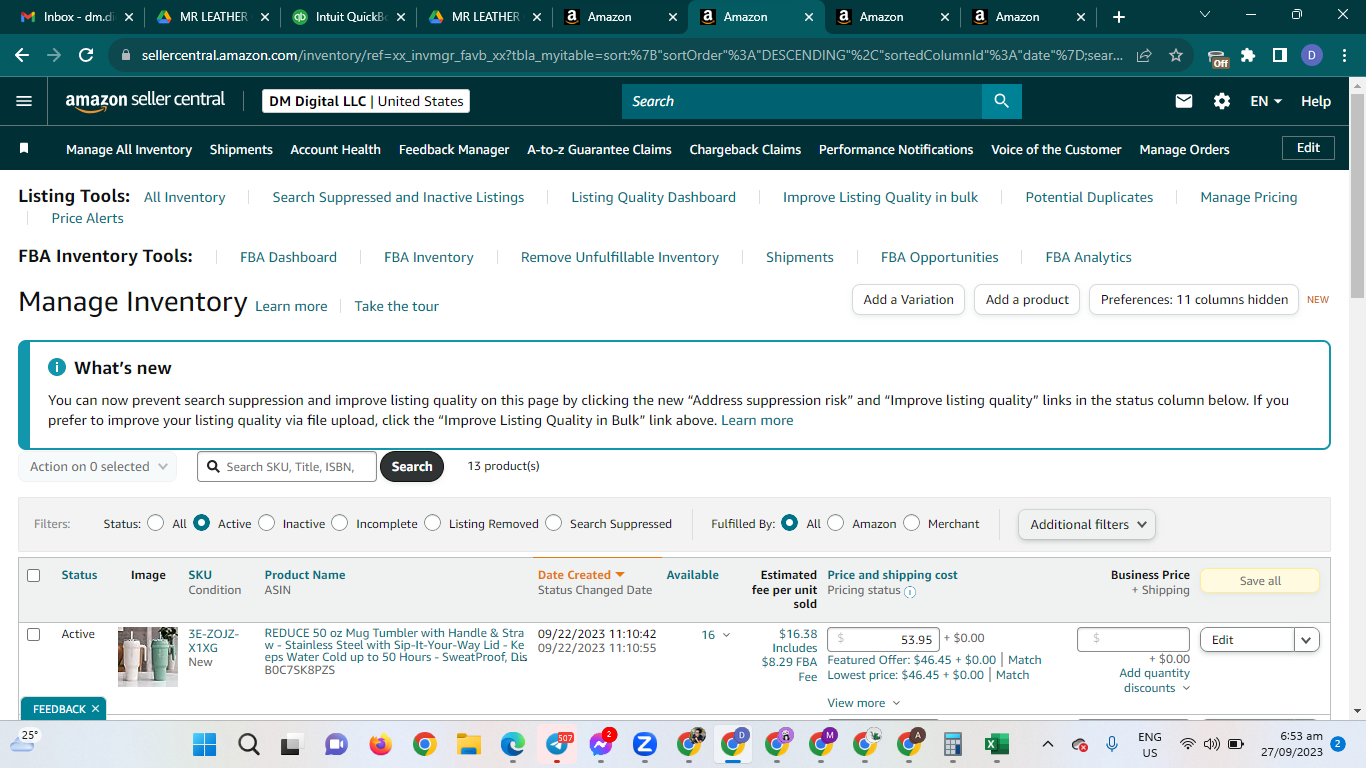Image resolution: width=1366 pixels, height=768 pixels.
Task: Open the Calculator from the taskbar
Action: 952,744
